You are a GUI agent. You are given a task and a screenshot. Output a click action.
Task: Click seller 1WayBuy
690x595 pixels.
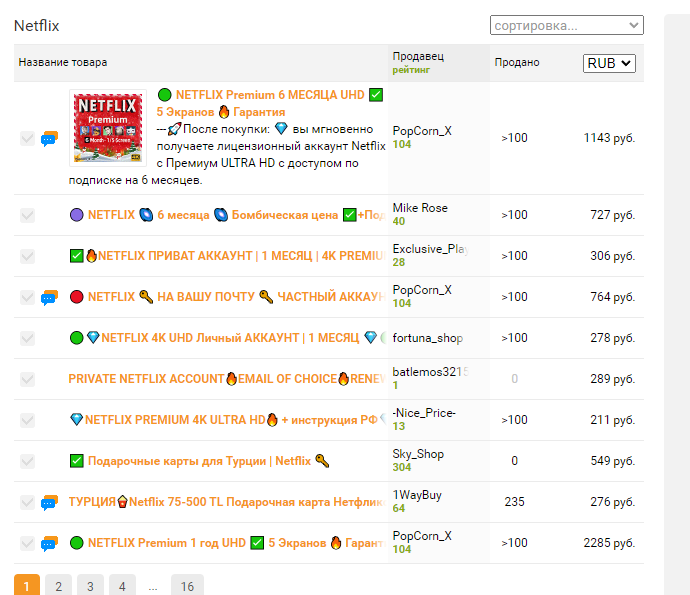pos(417,495)
